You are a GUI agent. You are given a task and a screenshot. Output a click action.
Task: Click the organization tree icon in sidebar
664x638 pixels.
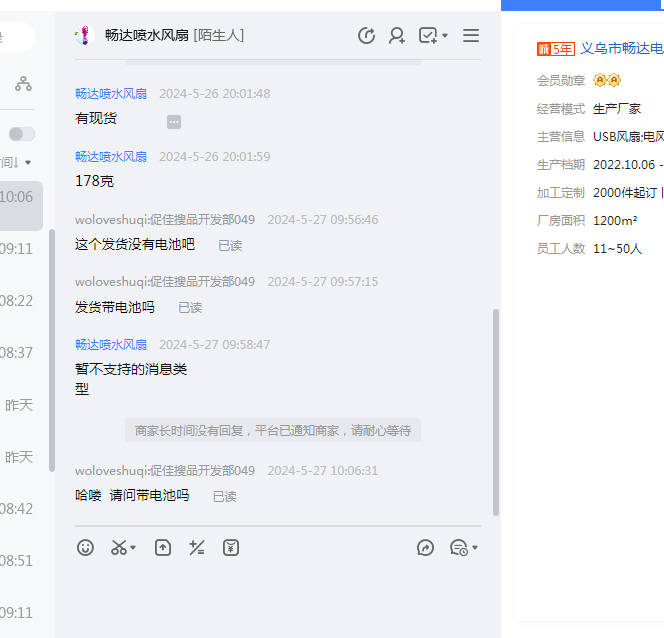point(23,84)
